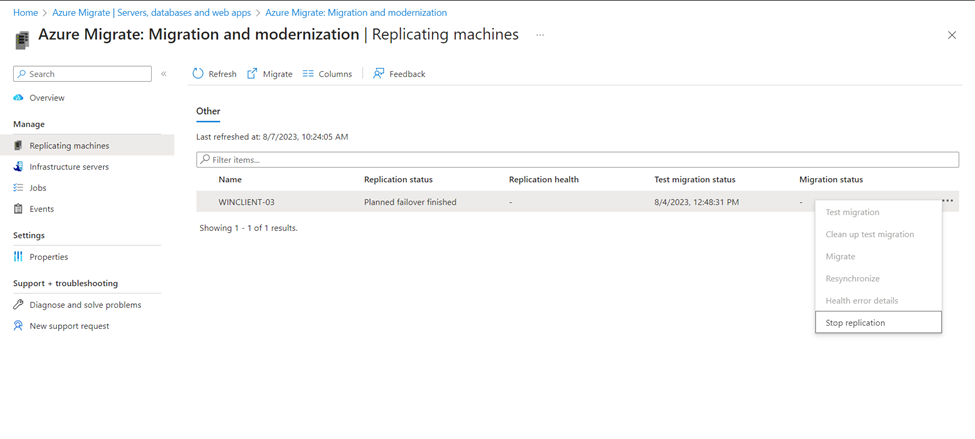Open the Columns chooser label
975x439 pixels.
coord(335,74)
